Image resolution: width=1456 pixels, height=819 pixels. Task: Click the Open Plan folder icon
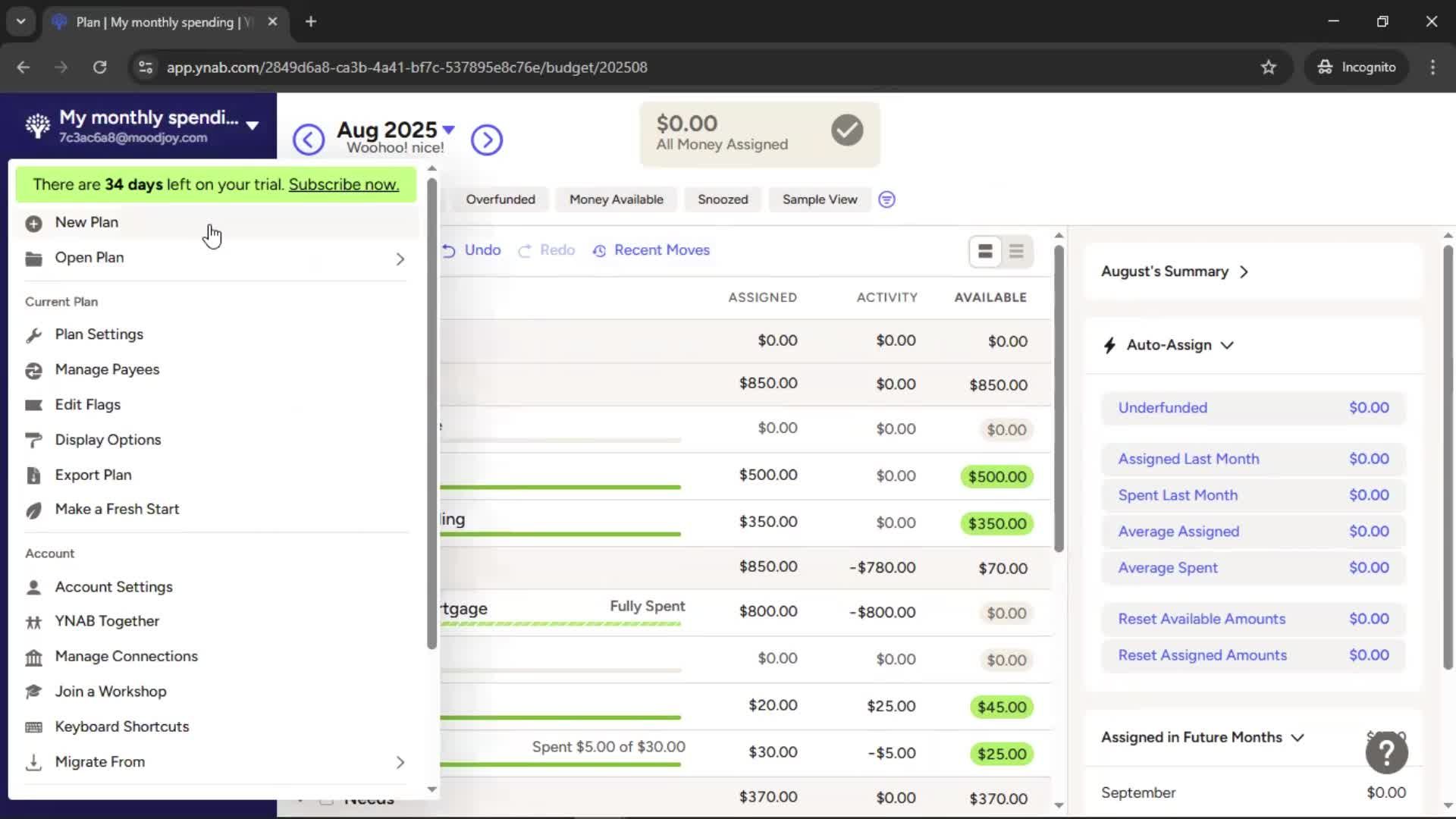[33, 259]
